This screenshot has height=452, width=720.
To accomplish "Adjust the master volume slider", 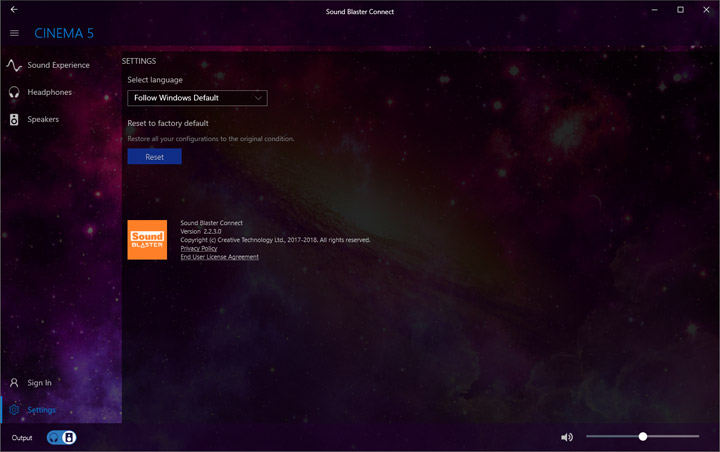I will 642,436.
